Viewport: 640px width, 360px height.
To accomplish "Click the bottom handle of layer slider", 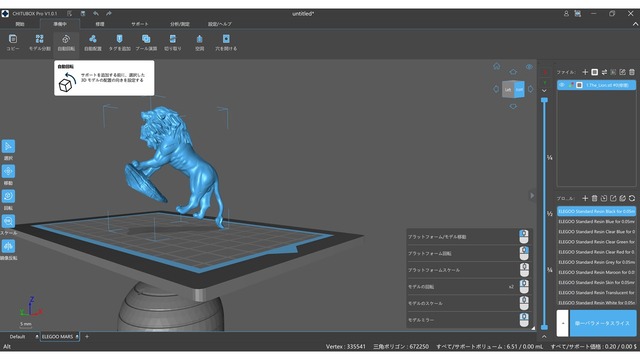I will 544,327.
